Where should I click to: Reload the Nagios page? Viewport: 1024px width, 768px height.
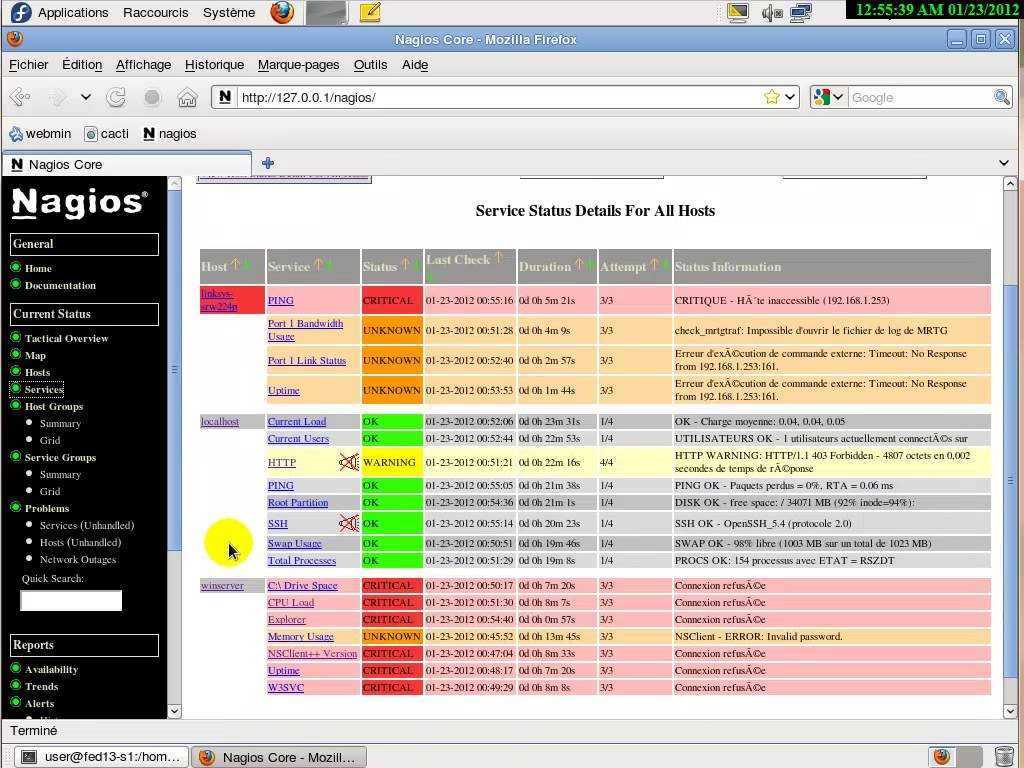[x=116, y=97]
